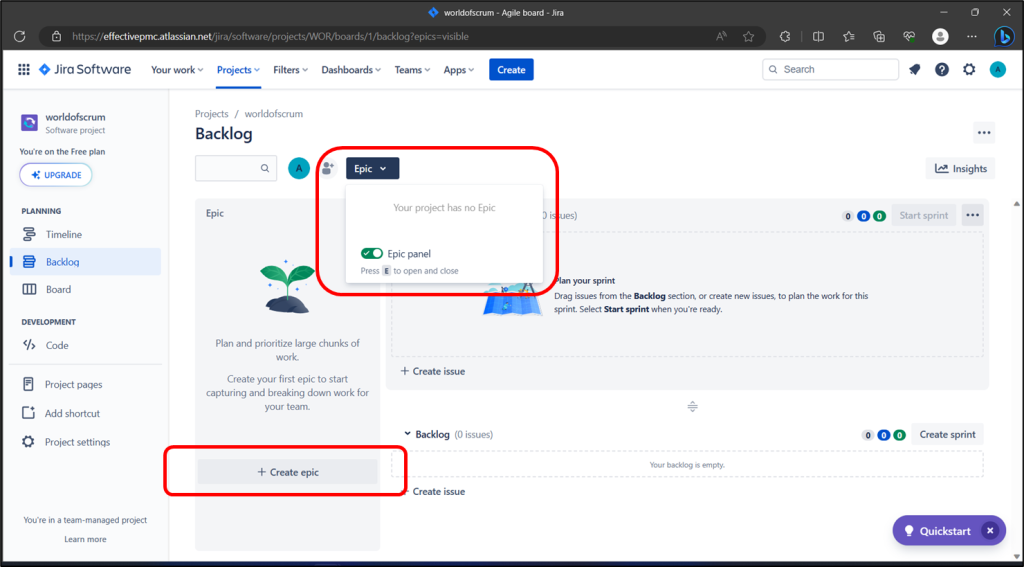Click the Start sprint button

tap(923, 216)
